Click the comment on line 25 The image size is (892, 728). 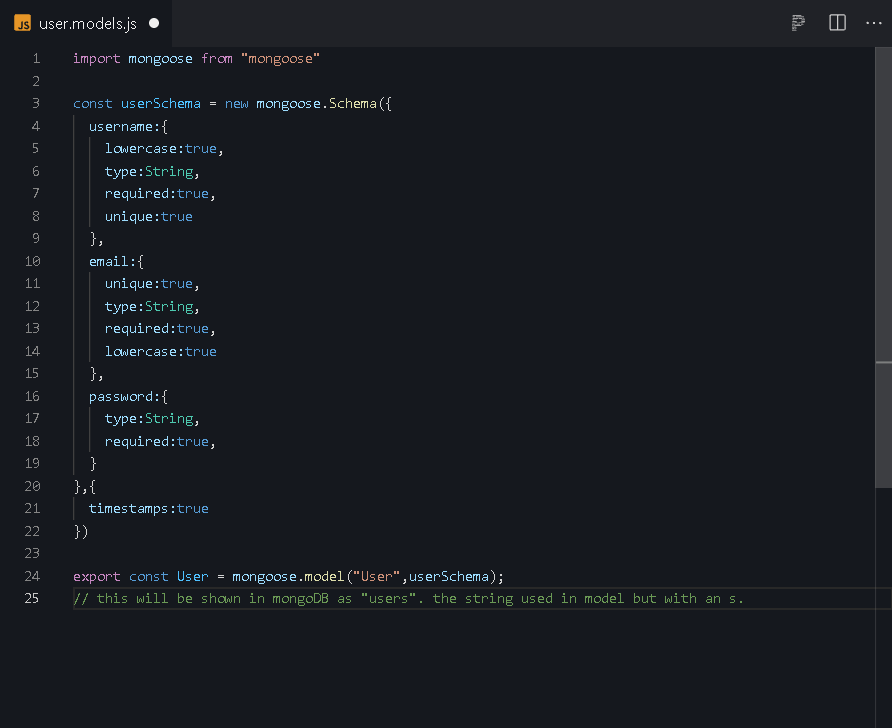408,598
